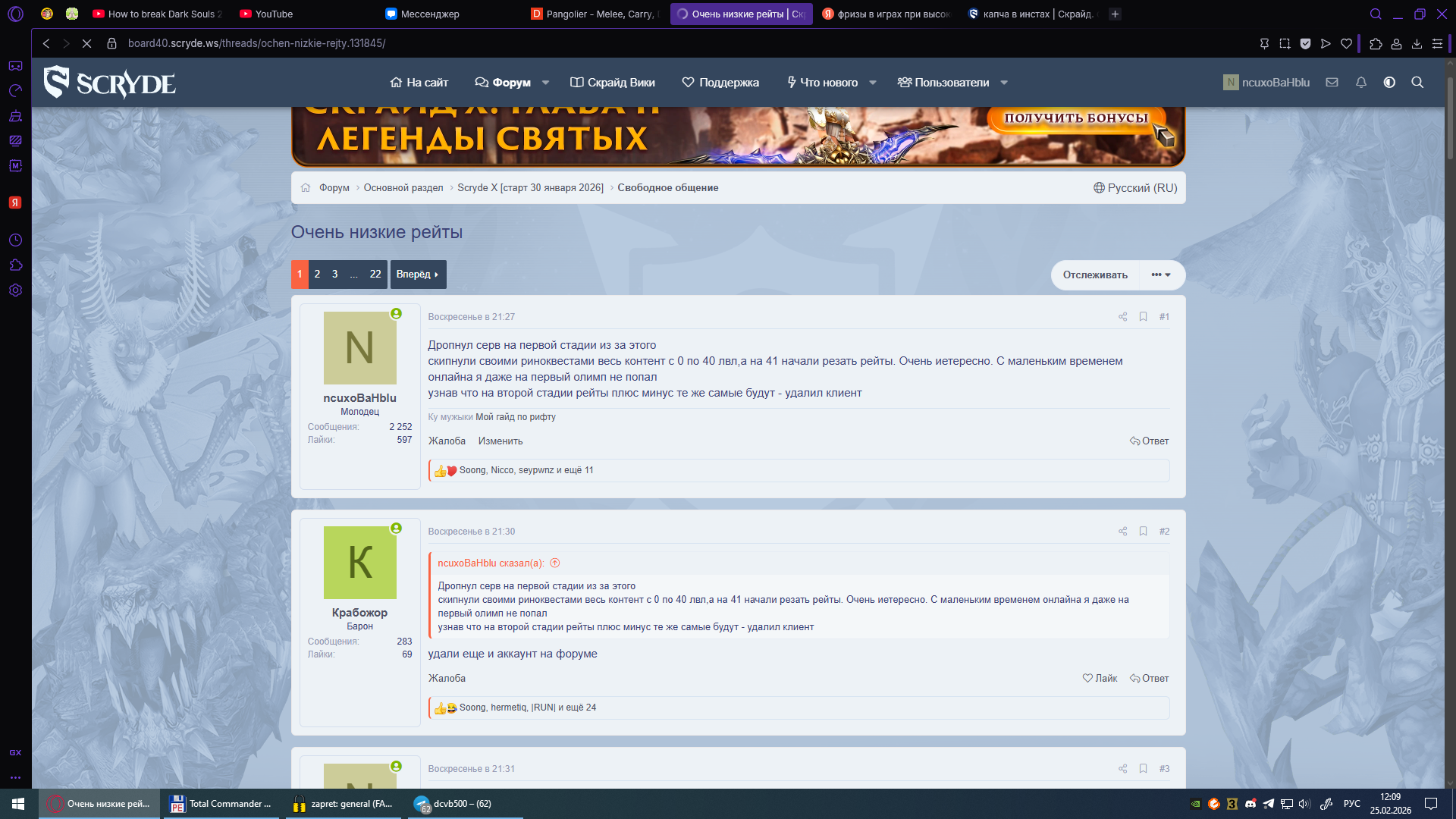Open the Скрайд Вики menu item

(613, 83)
